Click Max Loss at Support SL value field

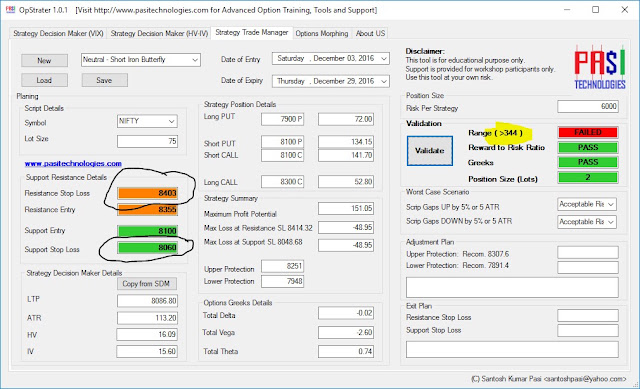[x=346, y=245]
